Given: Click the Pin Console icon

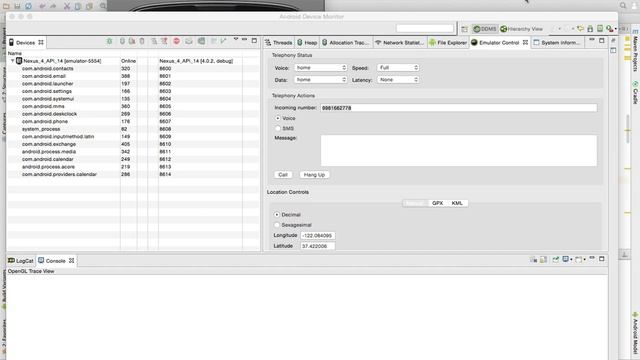Looking at the screenshot, I should point(556,260).
